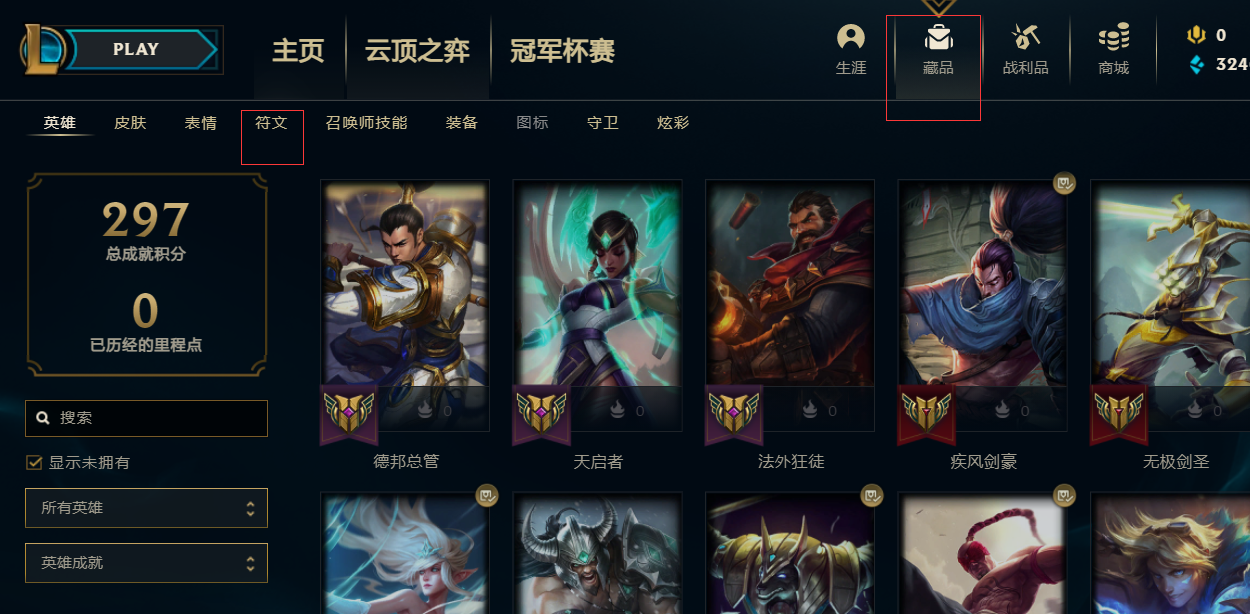The height and width of the screenshot is (614, 1250).
Task: Open the 冠军杯赛 page
Action: click(562, 51)
